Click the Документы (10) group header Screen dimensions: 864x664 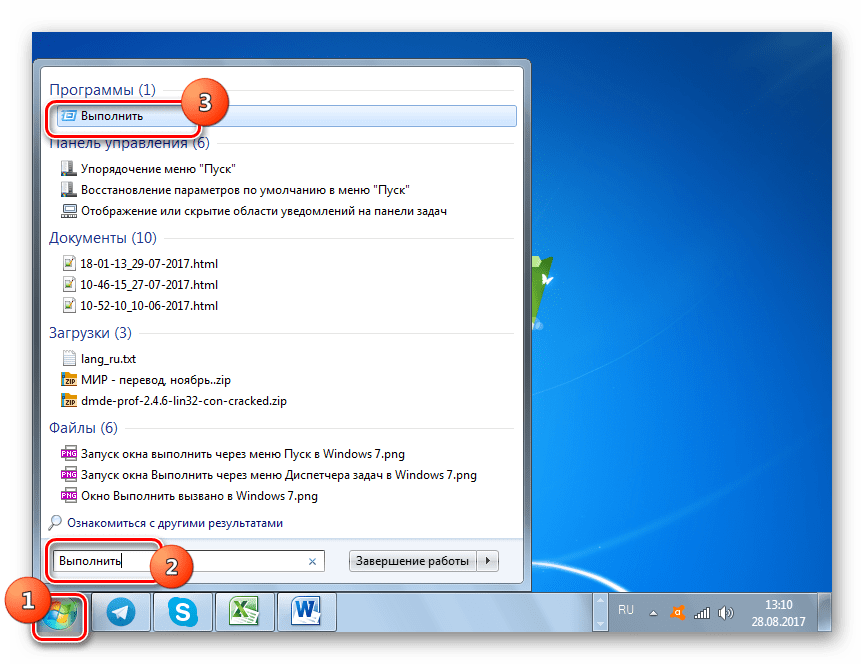[x=102, y=238]
